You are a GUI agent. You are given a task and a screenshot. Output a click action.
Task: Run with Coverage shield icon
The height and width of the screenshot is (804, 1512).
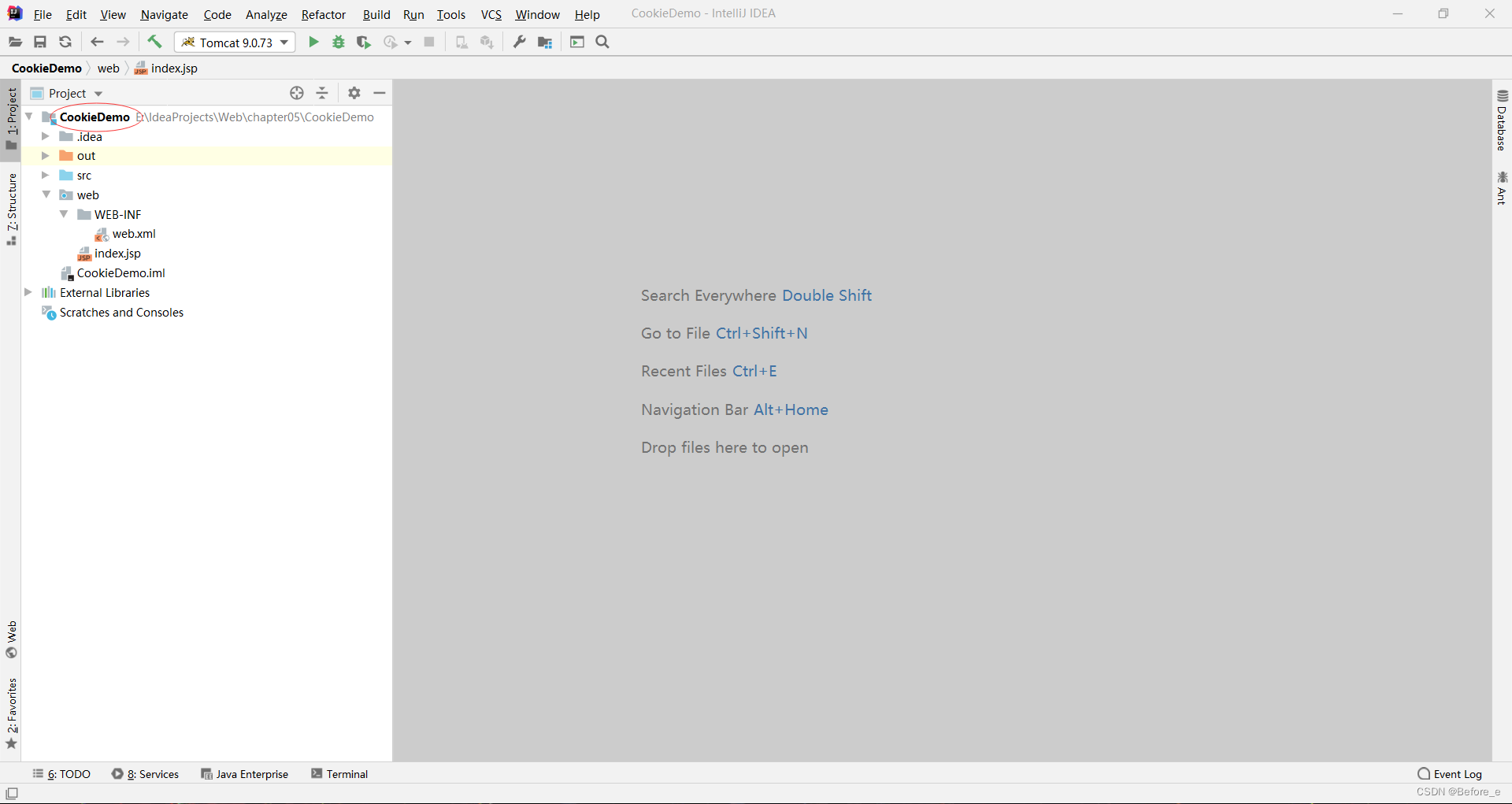[x=364, y=43]
